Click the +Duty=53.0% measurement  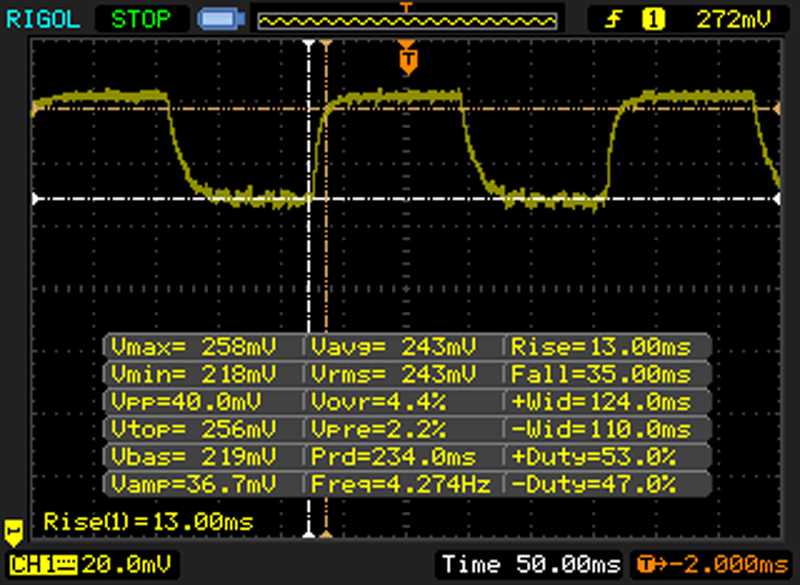point(593,456)
